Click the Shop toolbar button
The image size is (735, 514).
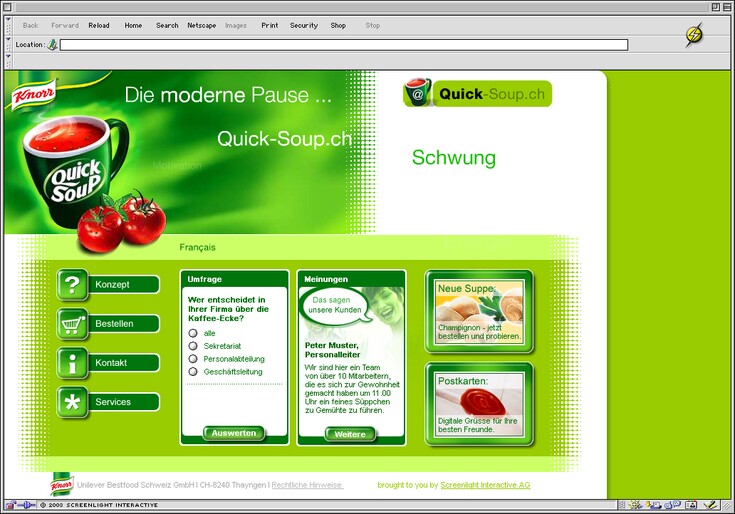point(338,25)
